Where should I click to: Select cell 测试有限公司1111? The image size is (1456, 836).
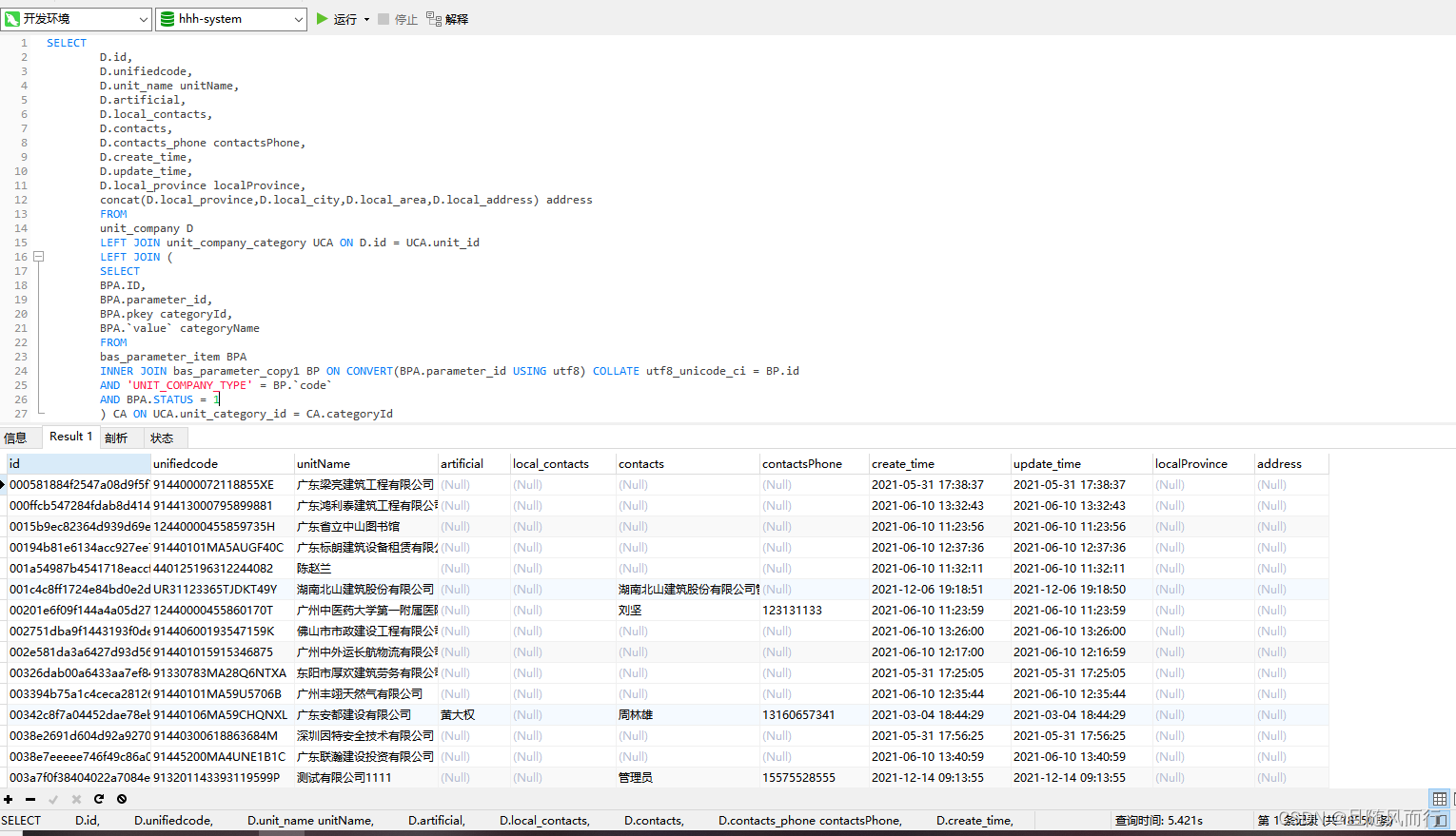click(x=366, y=778)
